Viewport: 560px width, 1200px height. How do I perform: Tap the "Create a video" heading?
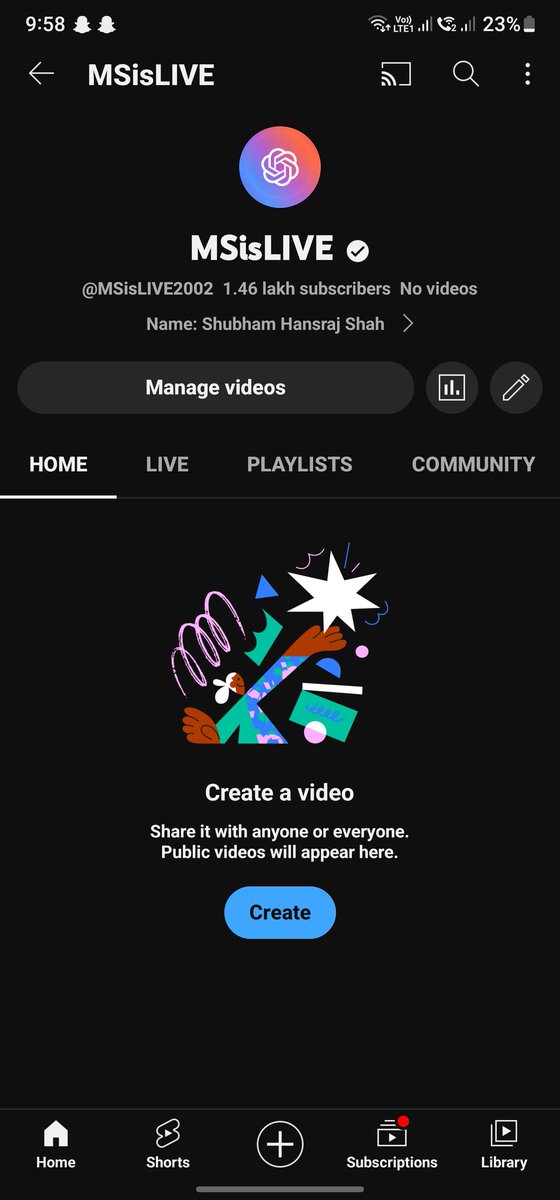(x=280, y=793)
